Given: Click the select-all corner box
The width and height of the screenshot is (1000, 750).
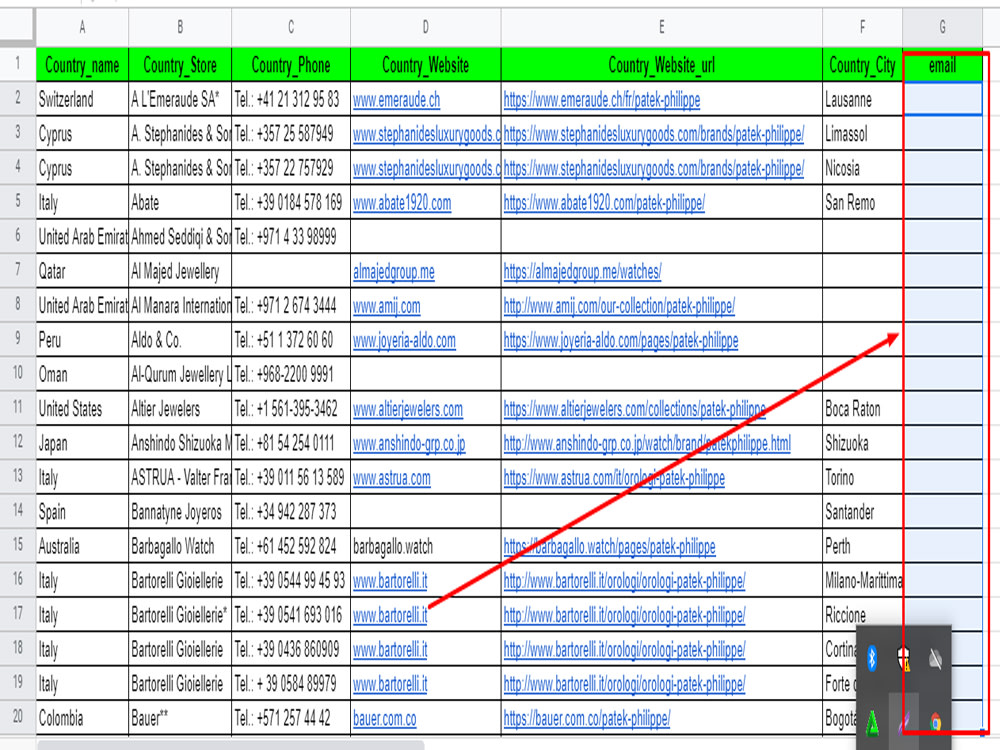Looking at the screenshot, I should click(17, 26).
